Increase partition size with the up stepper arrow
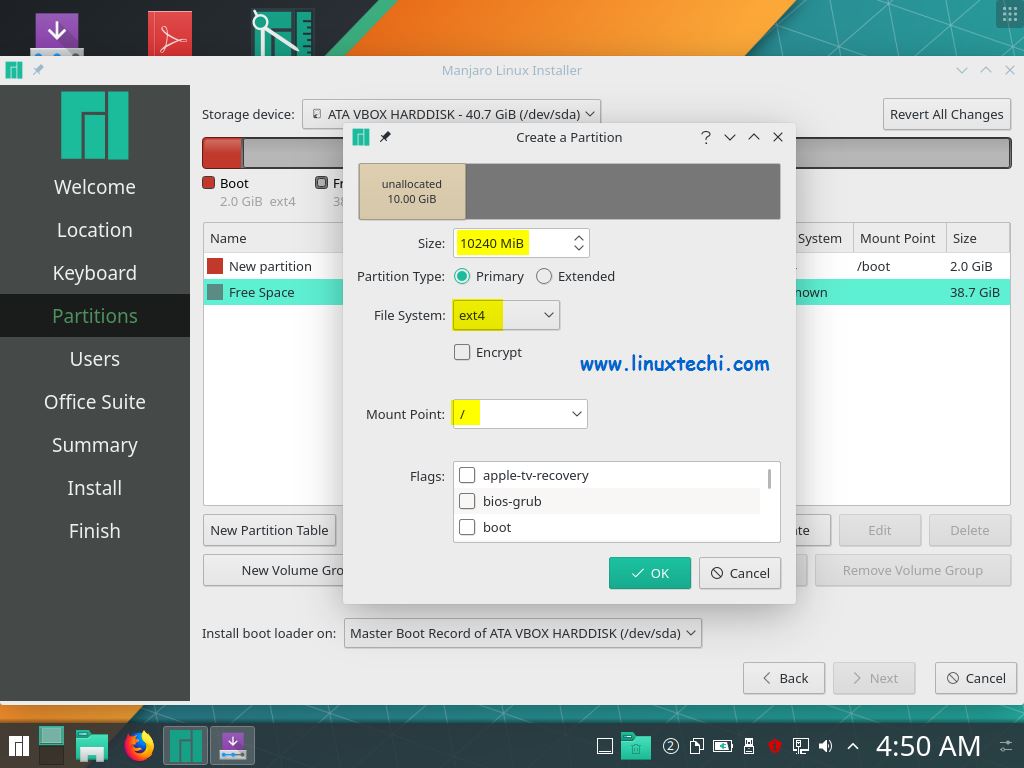The height and width of the screenshot is (768, 1024). (578, 237)
